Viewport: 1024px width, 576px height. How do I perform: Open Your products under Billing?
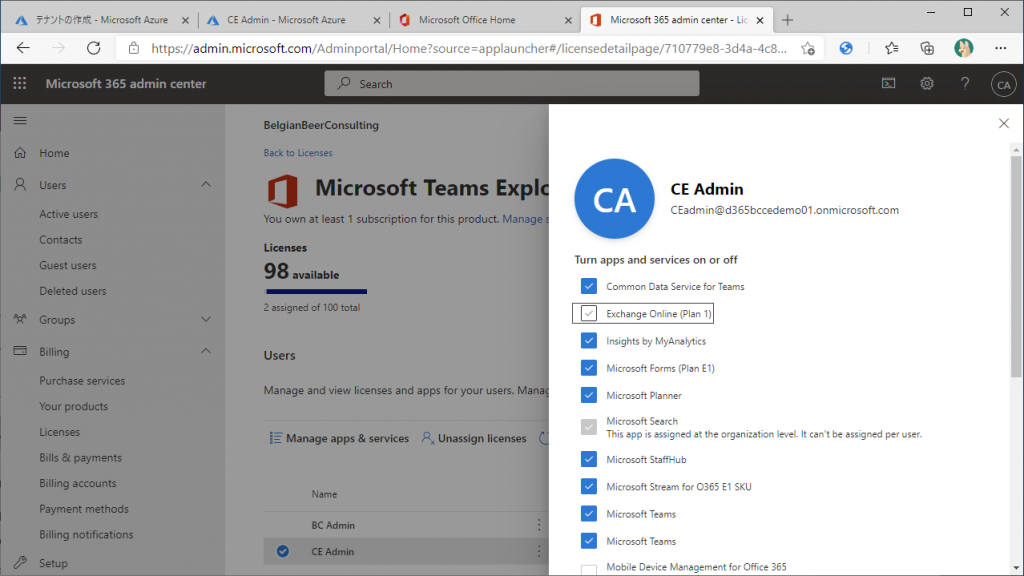point(74,406)
